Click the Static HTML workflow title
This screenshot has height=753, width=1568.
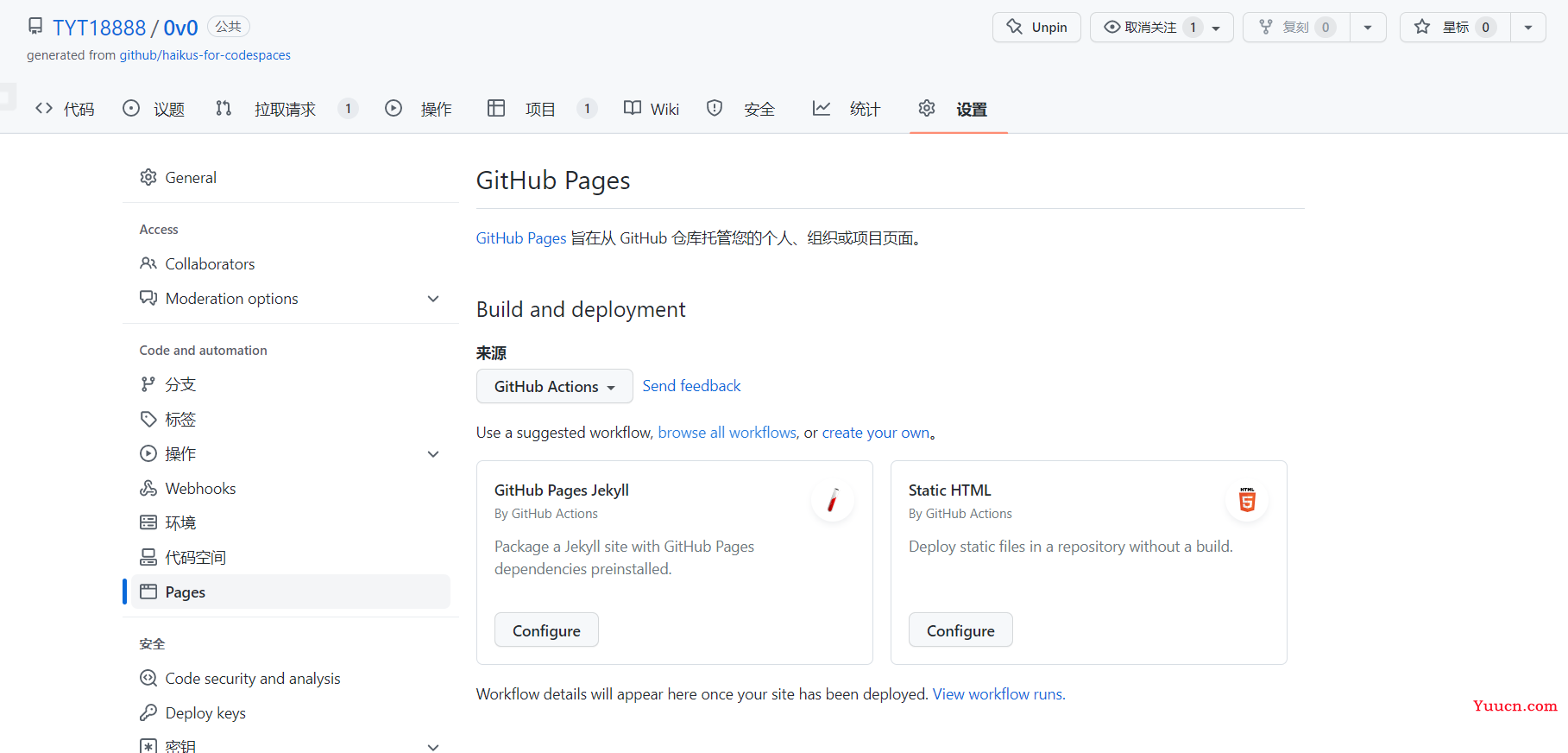pyautogui.click(x=949, y=490)
